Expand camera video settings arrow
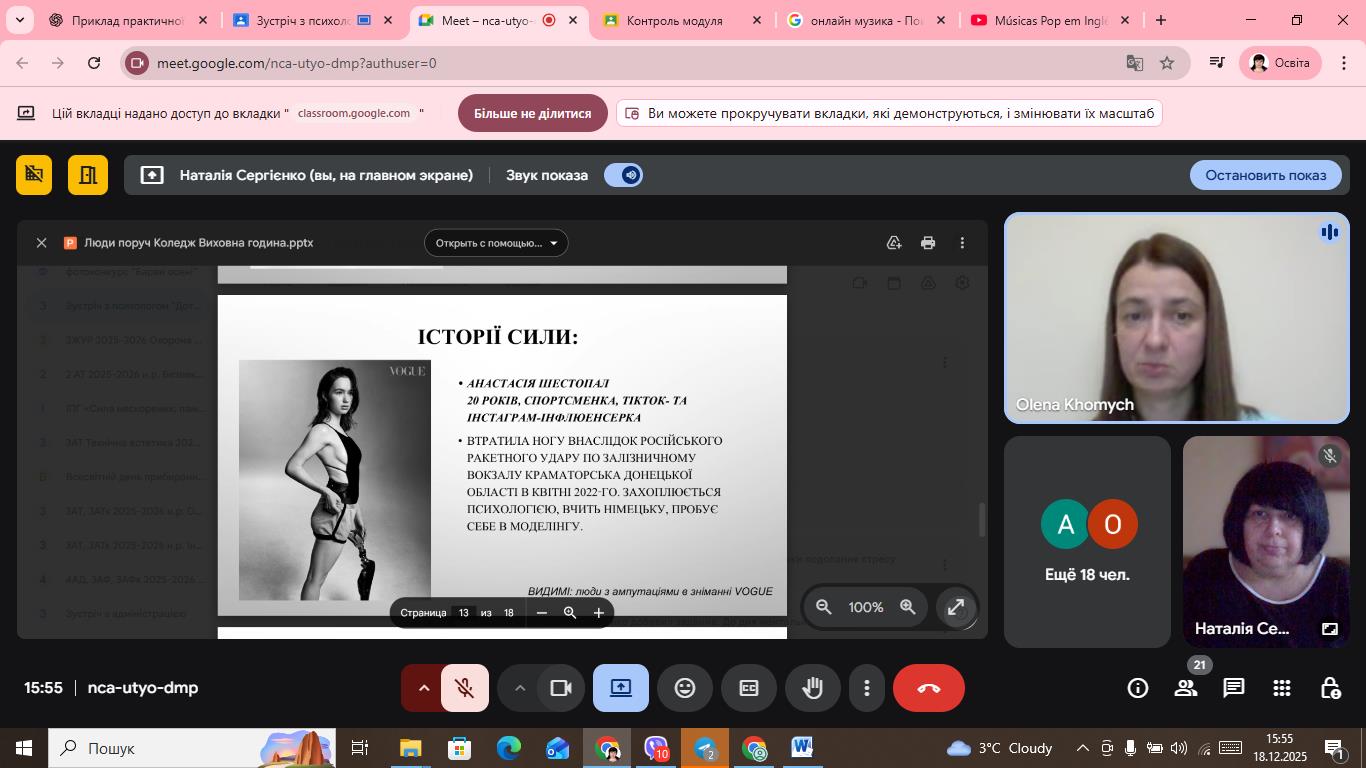Viewport: 1366px width, 768px height. tap(519, 688)
